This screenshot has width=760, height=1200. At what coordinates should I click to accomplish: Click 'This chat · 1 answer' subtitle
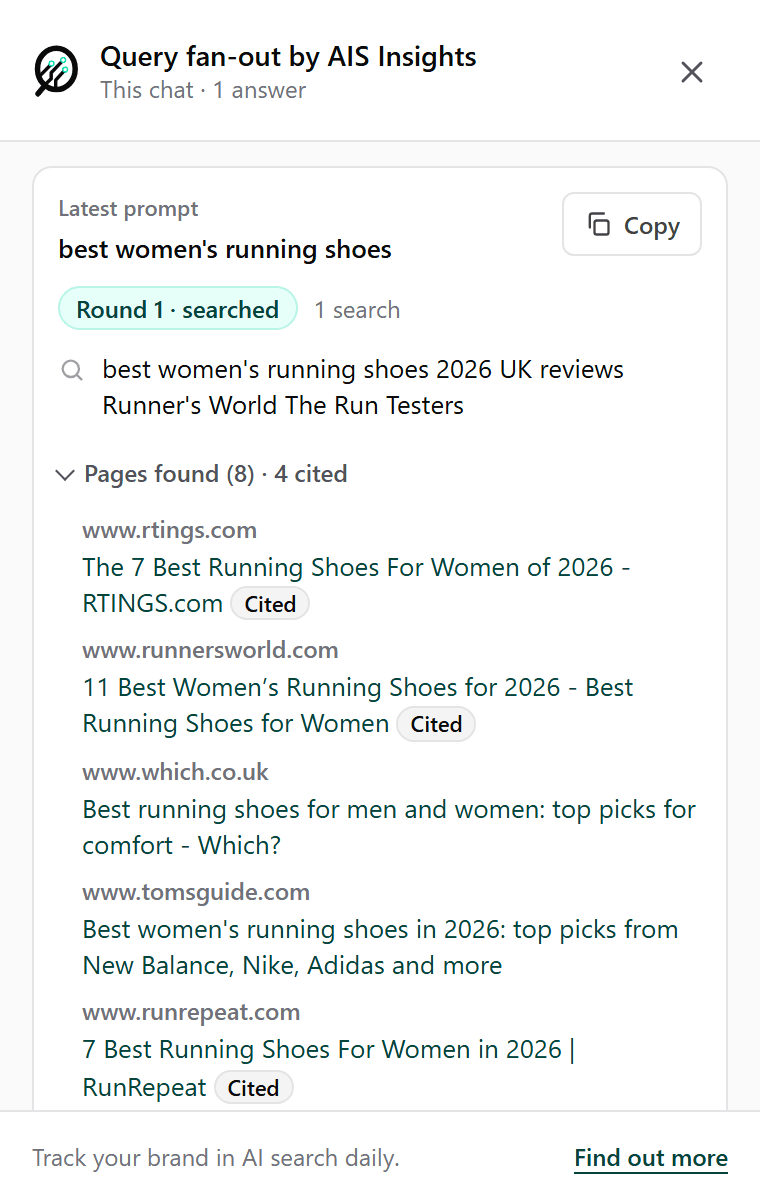(x=203, y=90)
